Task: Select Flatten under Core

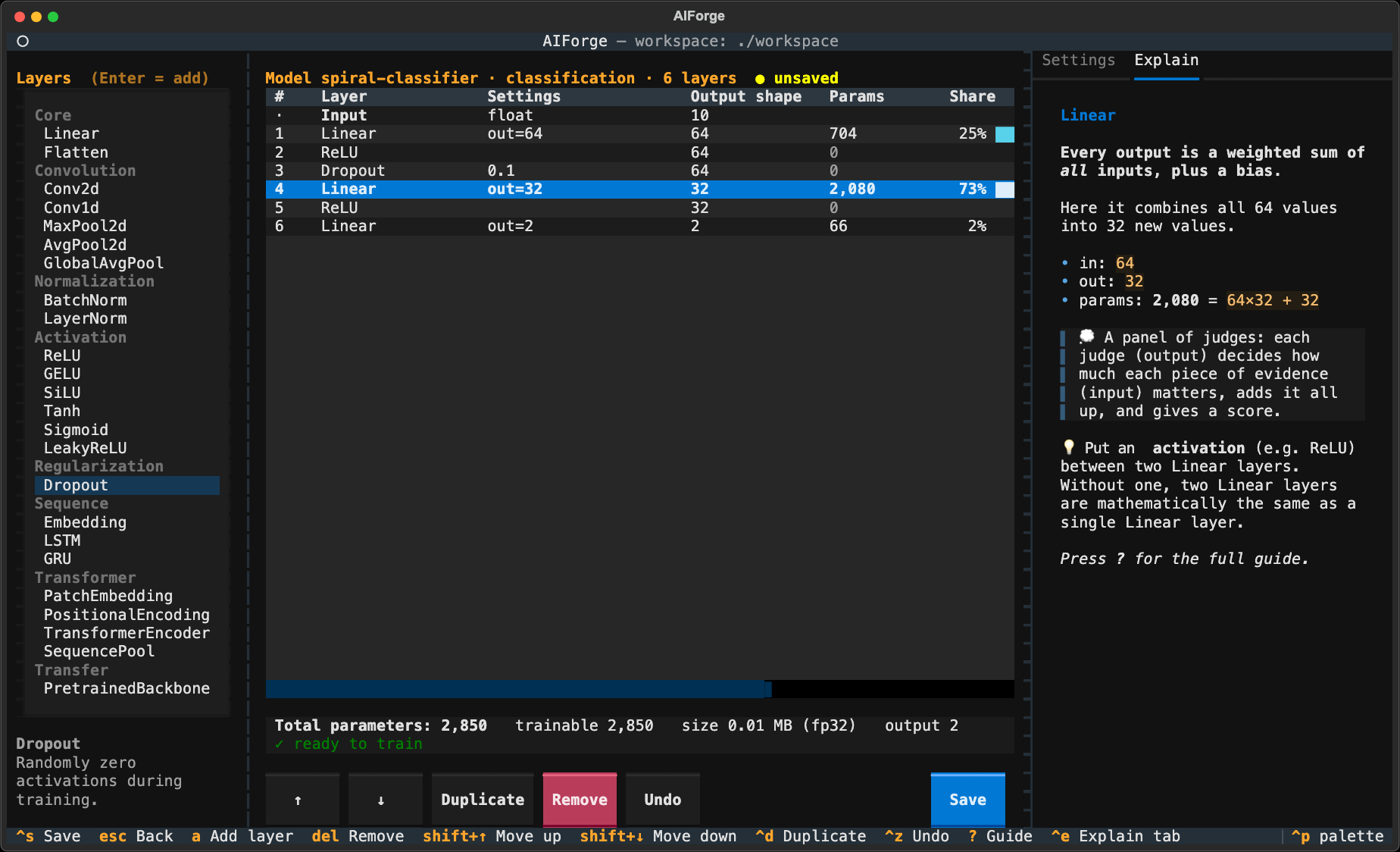Action: click(x=76, y=152)
